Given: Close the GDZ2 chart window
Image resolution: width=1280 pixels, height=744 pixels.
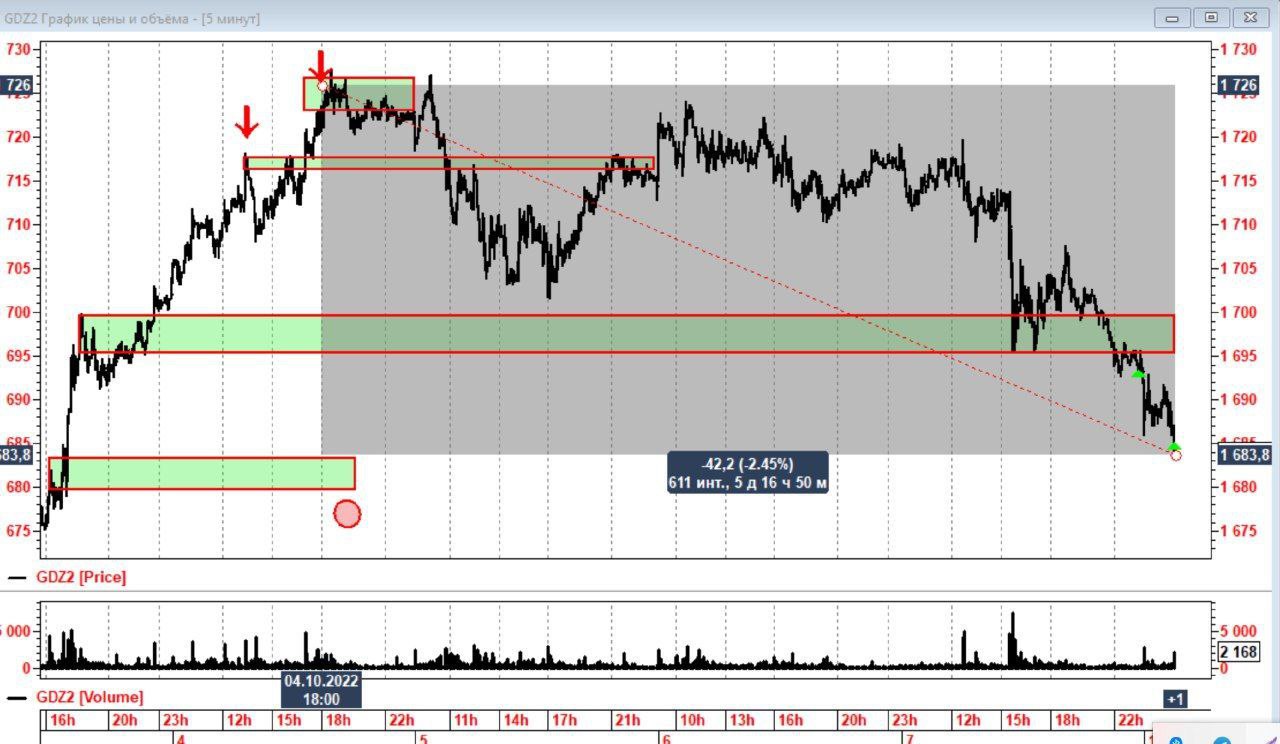Looking at the screenshot, I should point(1250,17).
